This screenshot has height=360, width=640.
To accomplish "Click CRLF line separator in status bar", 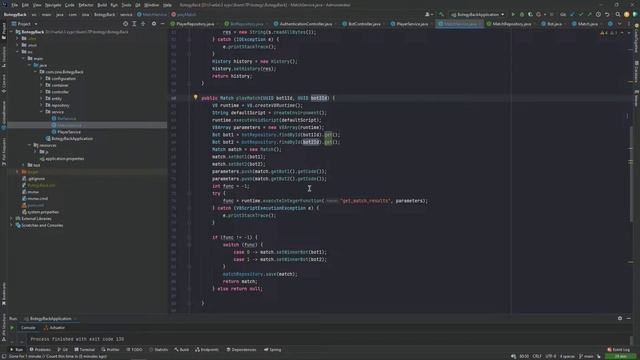I will pos(537,356).
